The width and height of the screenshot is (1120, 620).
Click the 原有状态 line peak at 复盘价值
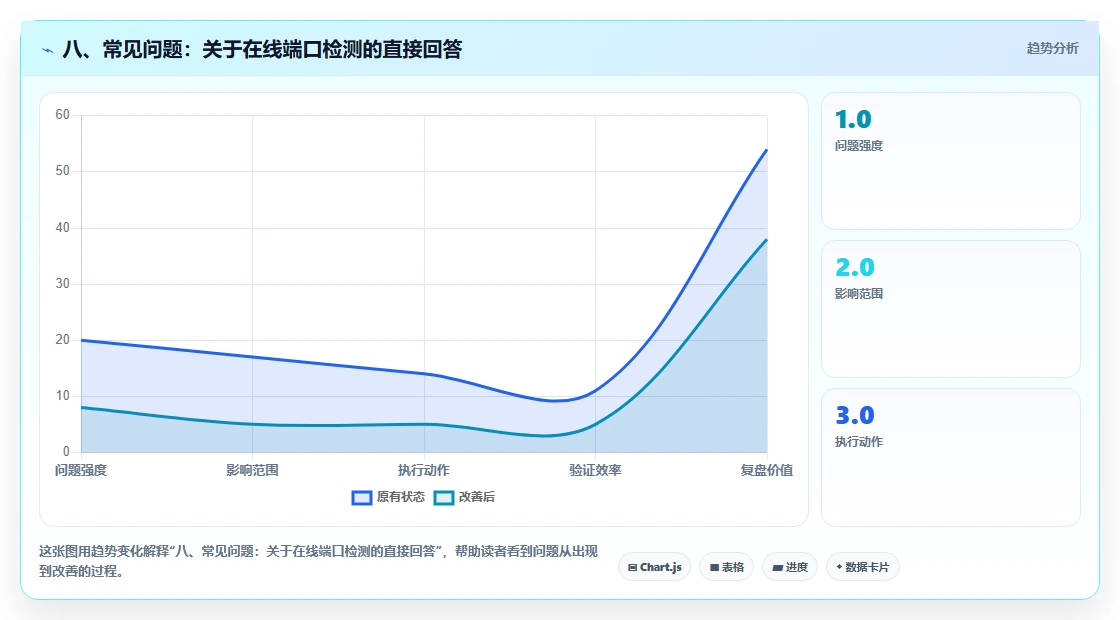click(x=766, y=149)
